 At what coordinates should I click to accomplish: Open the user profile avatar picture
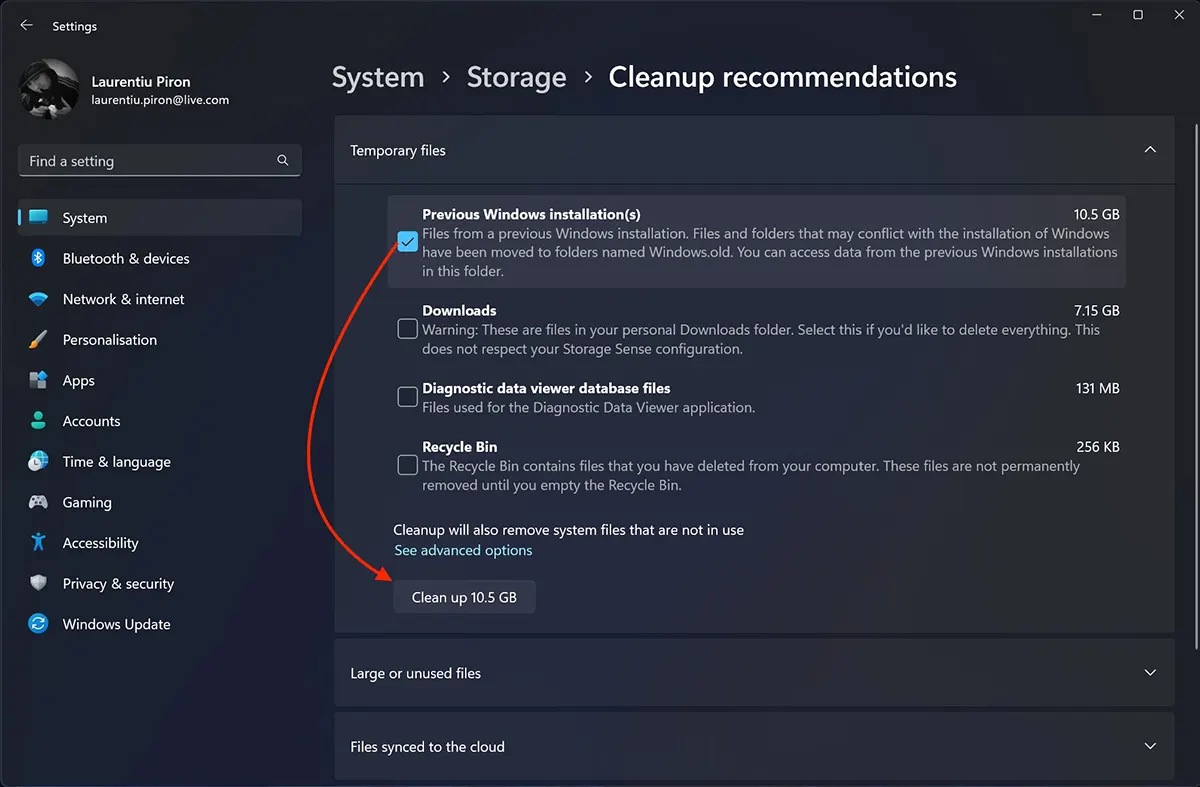(49, 89)
